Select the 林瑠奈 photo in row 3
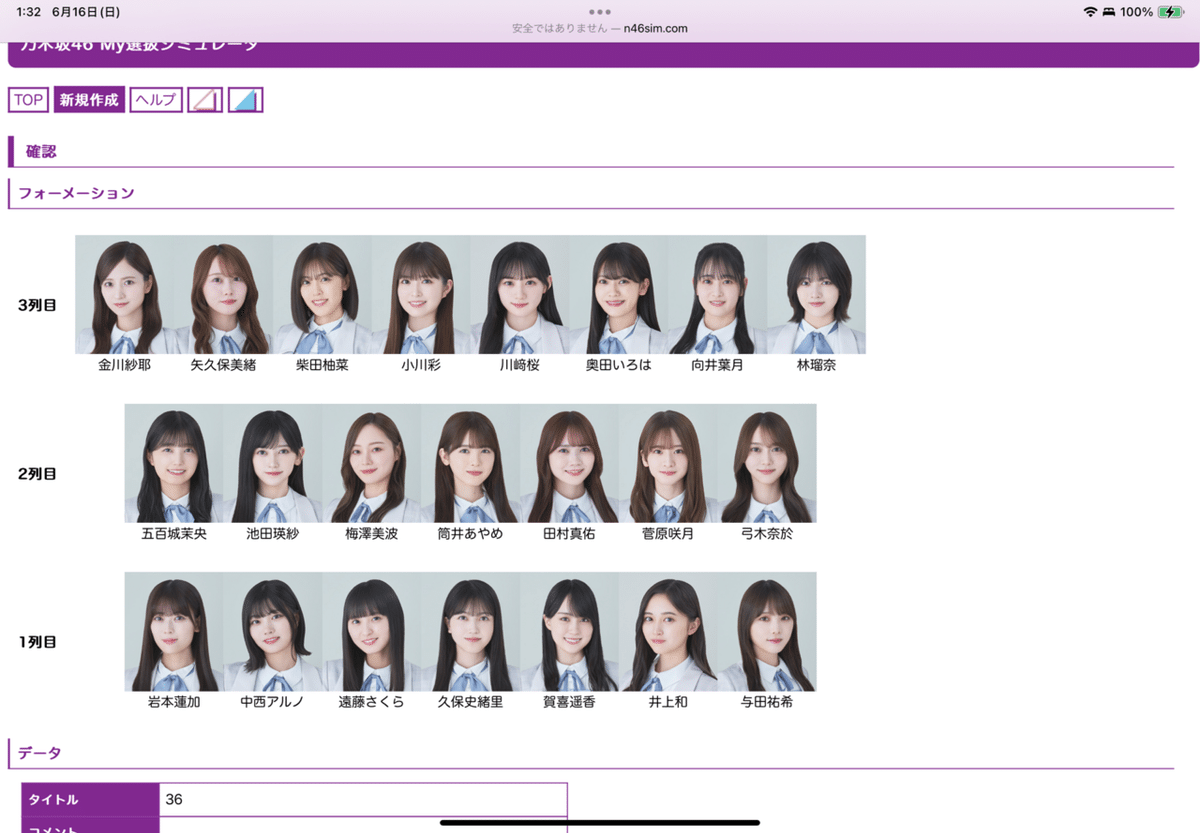Viewport: 1200px width, 833px height. tap(817, 294)
